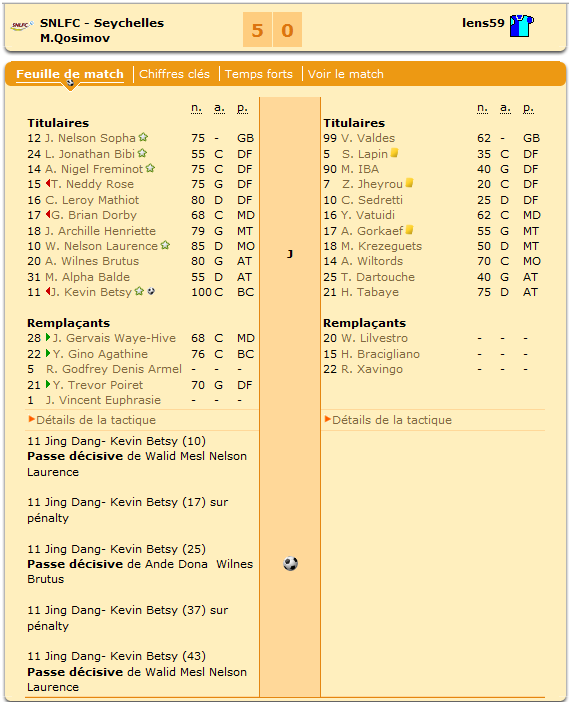
Task: Click the soccer ball icon in the center column
Action: click(290, 563)
